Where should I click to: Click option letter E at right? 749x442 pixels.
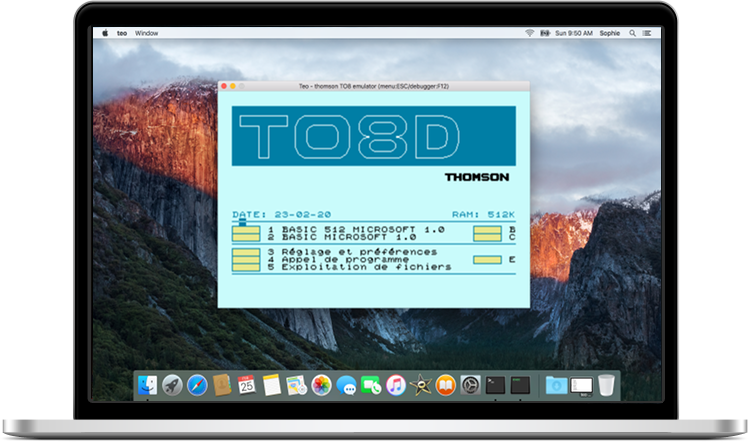coord(512,259)
